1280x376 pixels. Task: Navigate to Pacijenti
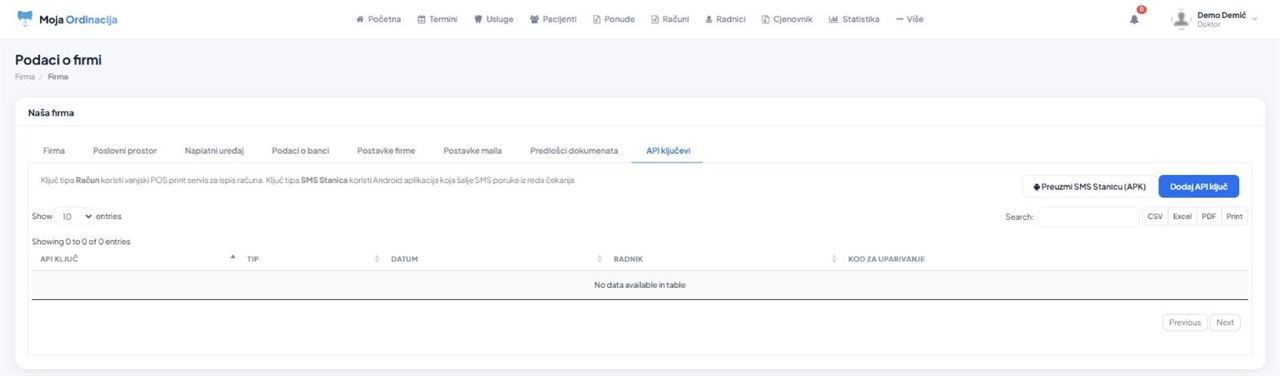(x=553, y=19)
